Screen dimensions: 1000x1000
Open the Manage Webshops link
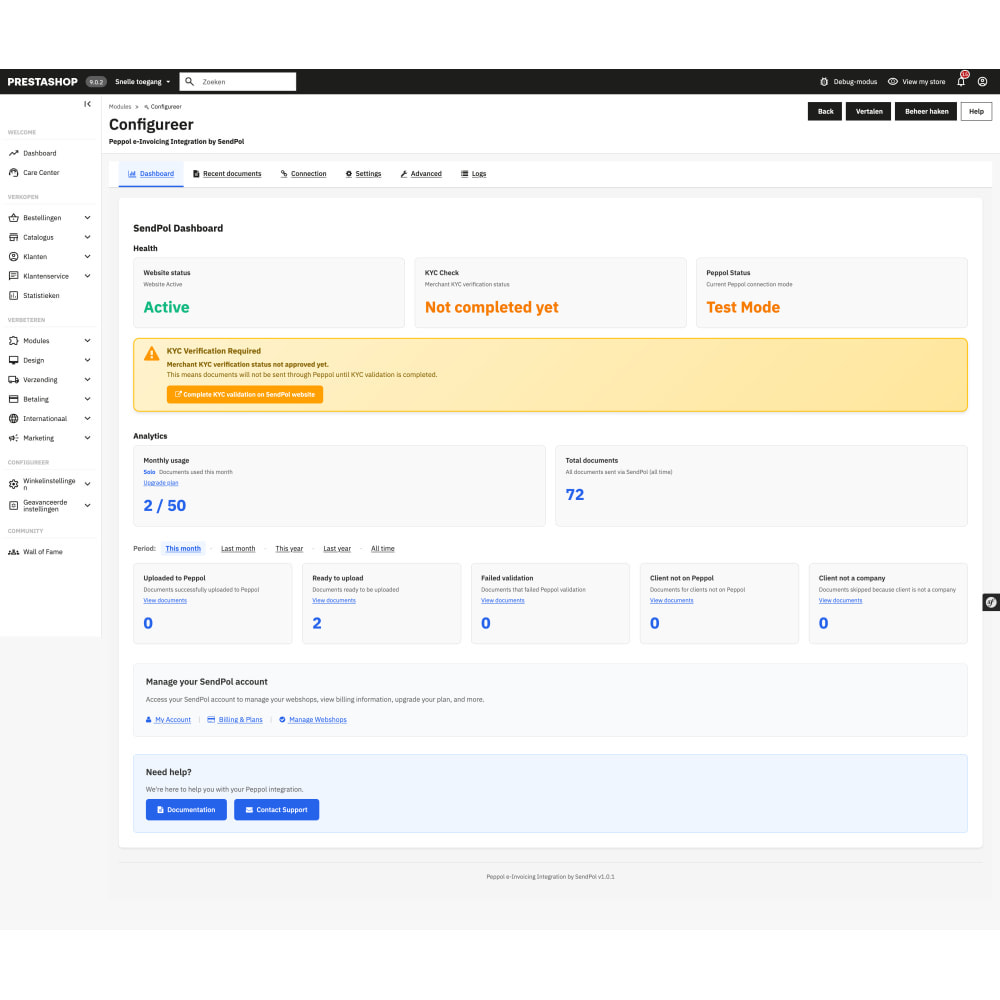click(313, 720)
